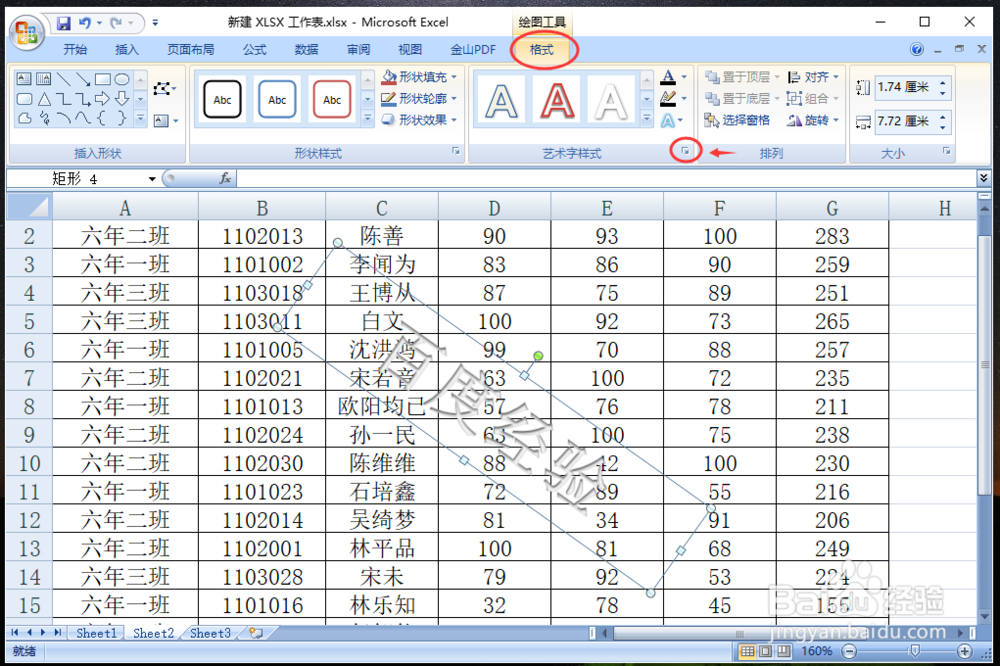
Task: Open the 页面布局 tab
Action: pyautogui.click(x=191, y=50)
